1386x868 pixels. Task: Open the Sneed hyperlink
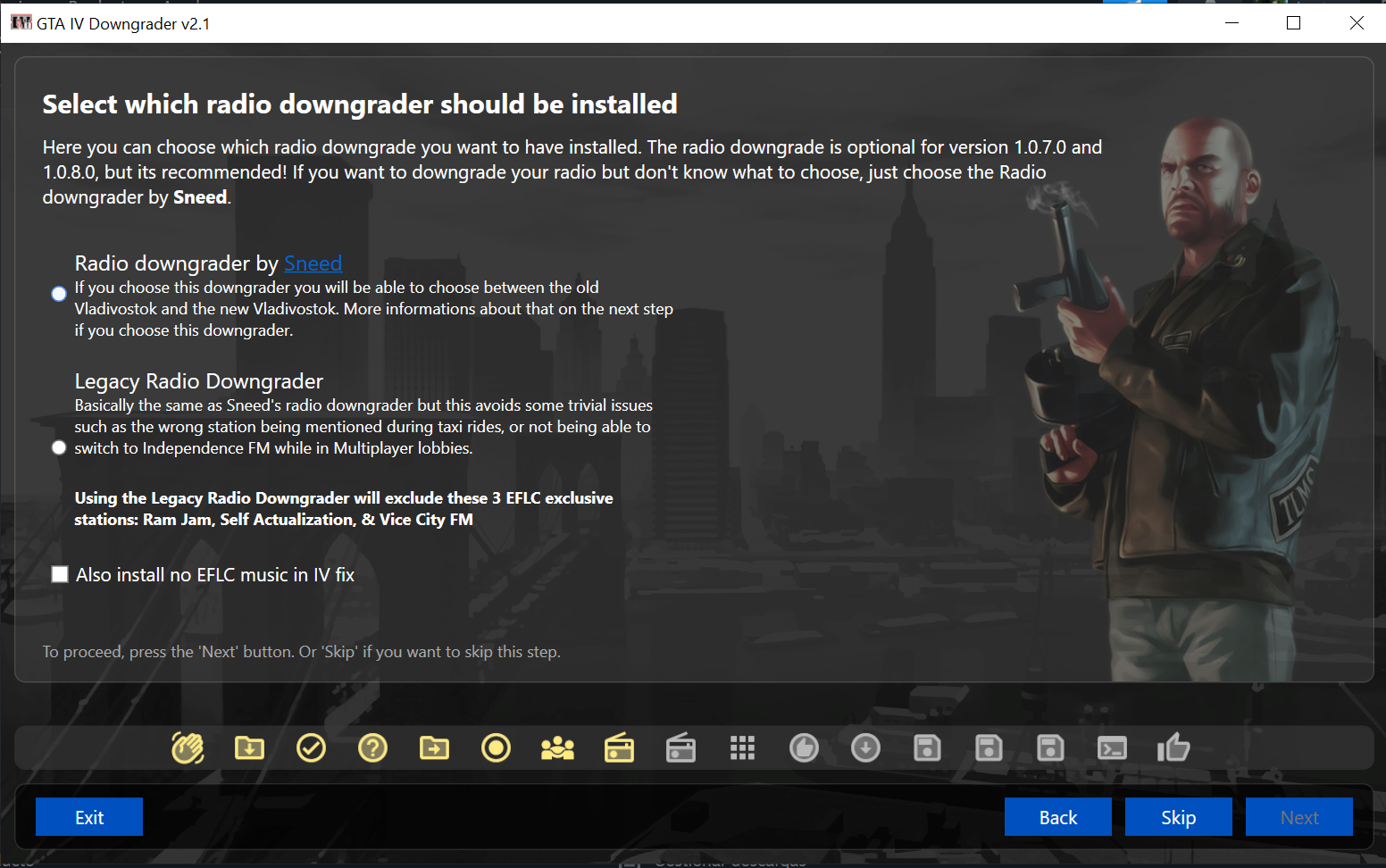(x=313, y=263)
